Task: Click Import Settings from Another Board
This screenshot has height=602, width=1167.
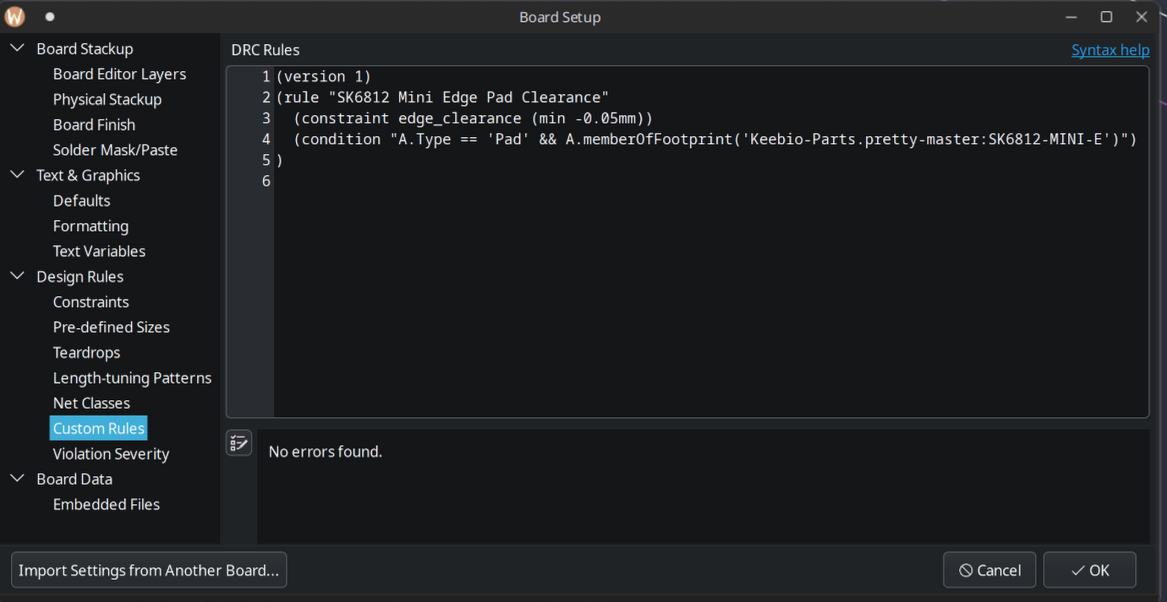Action: pos(149,570)
